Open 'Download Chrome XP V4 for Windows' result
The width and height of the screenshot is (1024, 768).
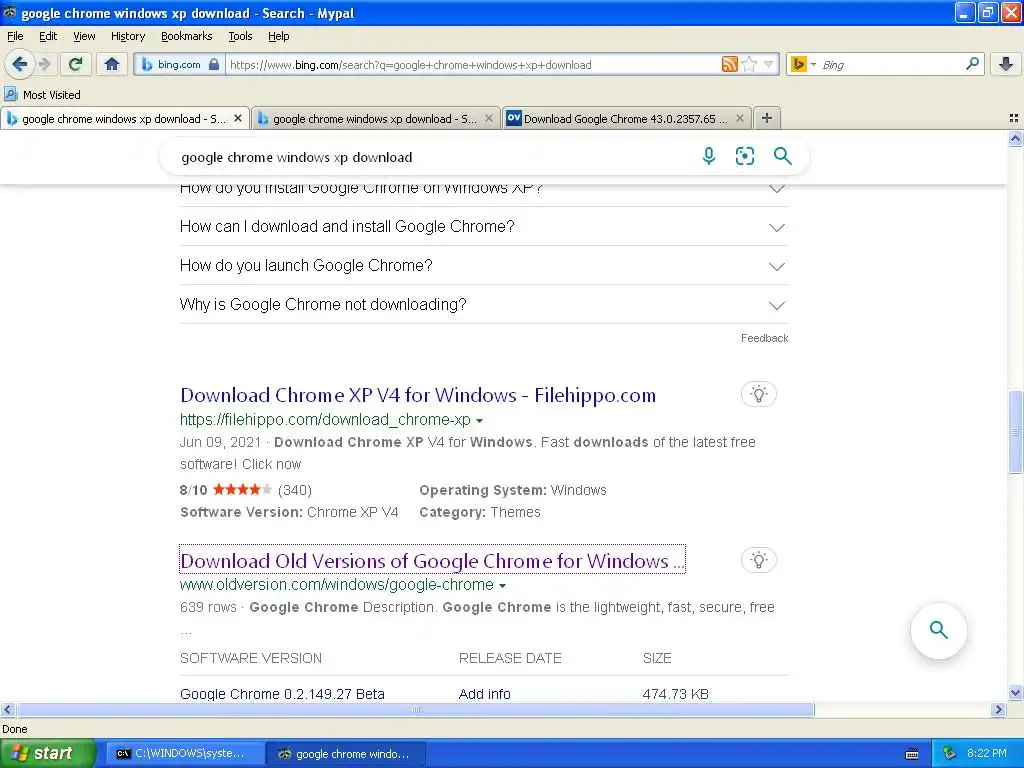[418, 395]
